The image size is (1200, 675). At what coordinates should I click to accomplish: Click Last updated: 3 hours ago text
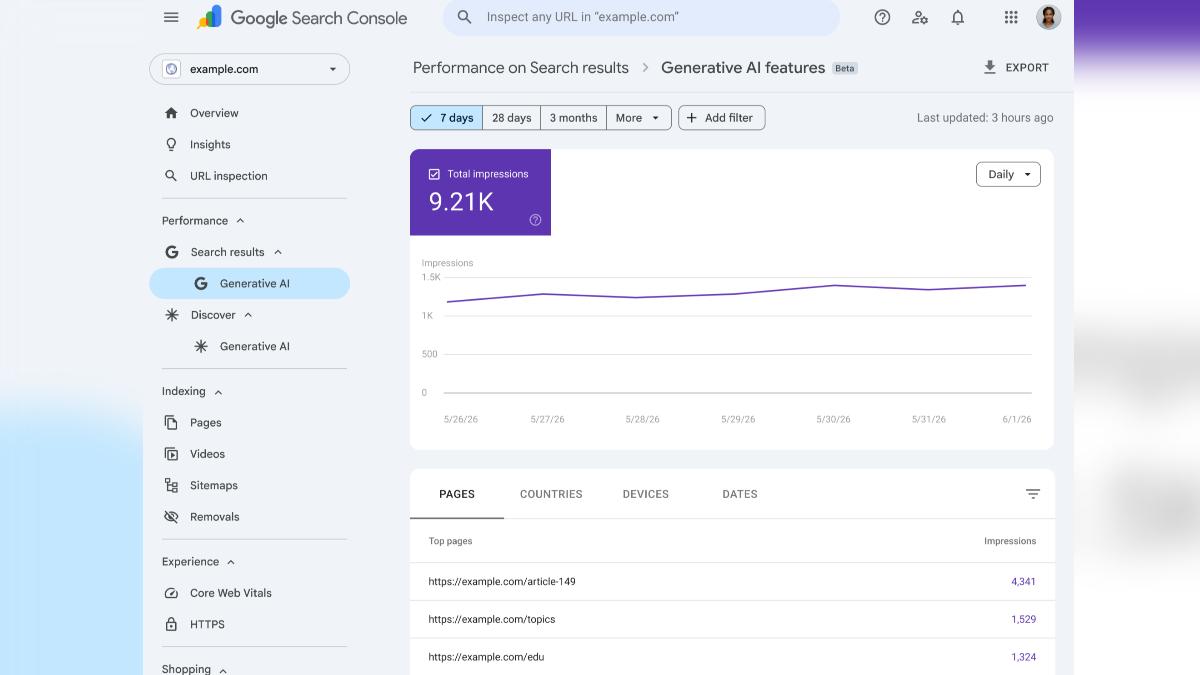coord(985,118)
